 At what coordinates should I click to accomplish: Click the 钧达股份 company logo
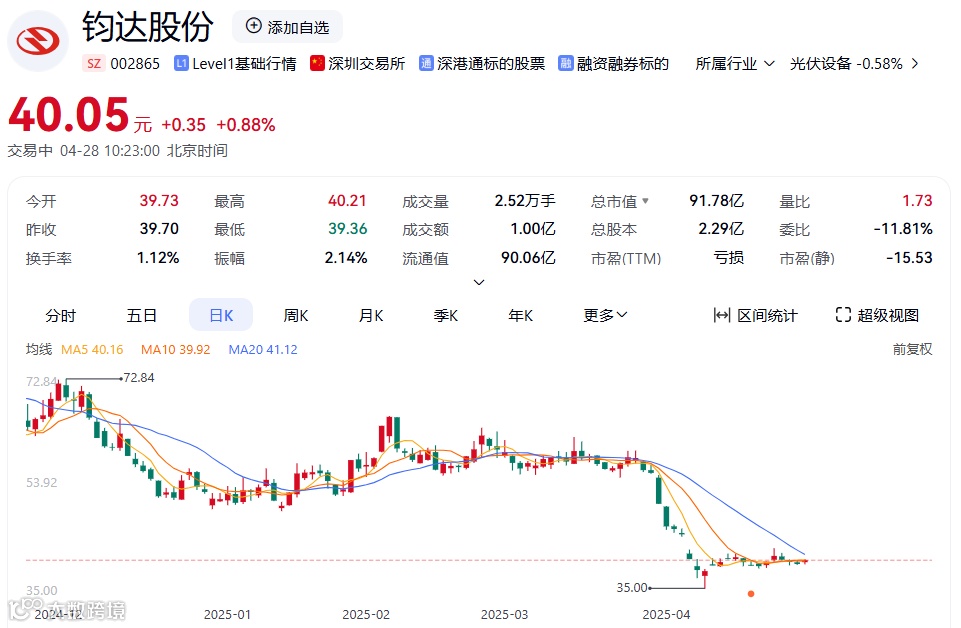click(x=38, y=40)
